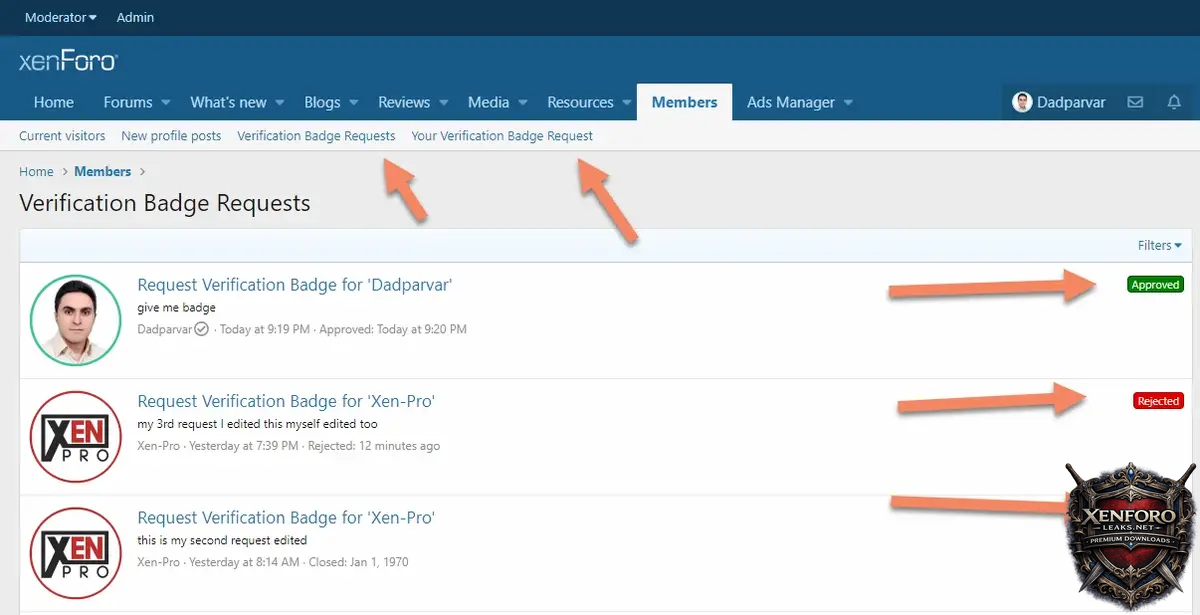Switch to the Members tab
Image resolution: width=1200 pixels, height=615 pixels.
click(684, 102)
